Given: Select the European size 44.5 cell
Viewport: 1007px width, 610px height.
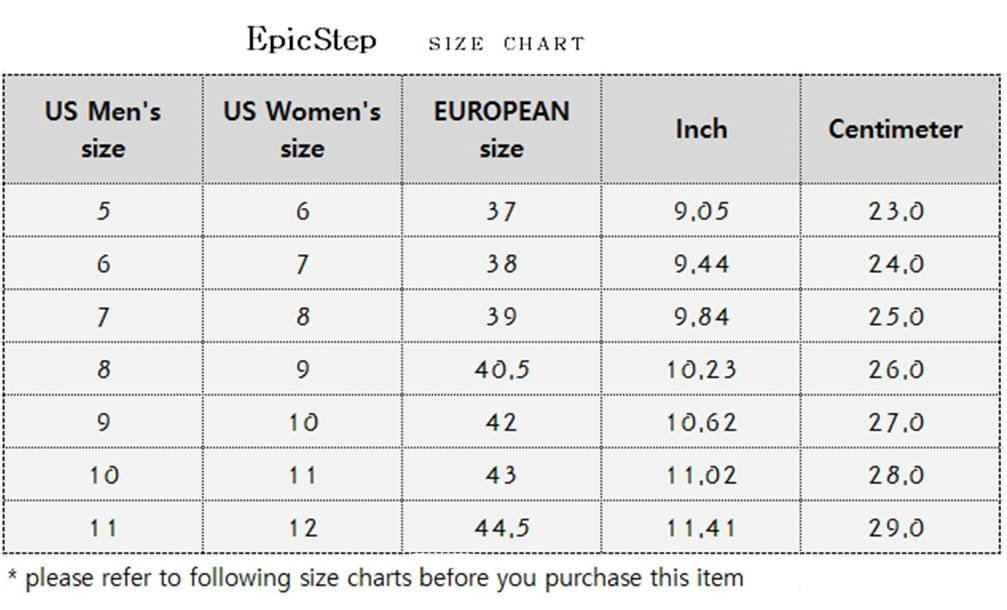Looking at the screenshot, I should pos(501,528).
